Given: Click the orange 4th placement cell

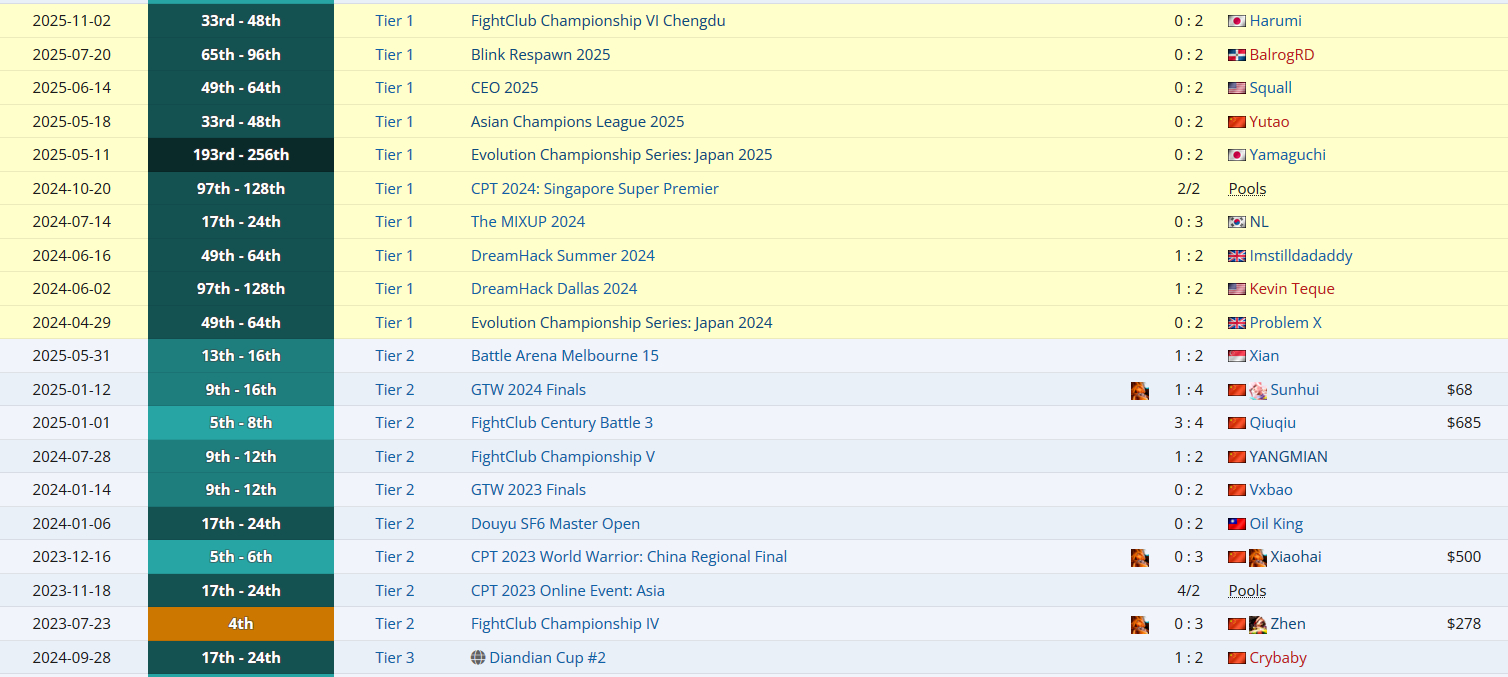Looking at the screenshot, I should click(241, 624).
